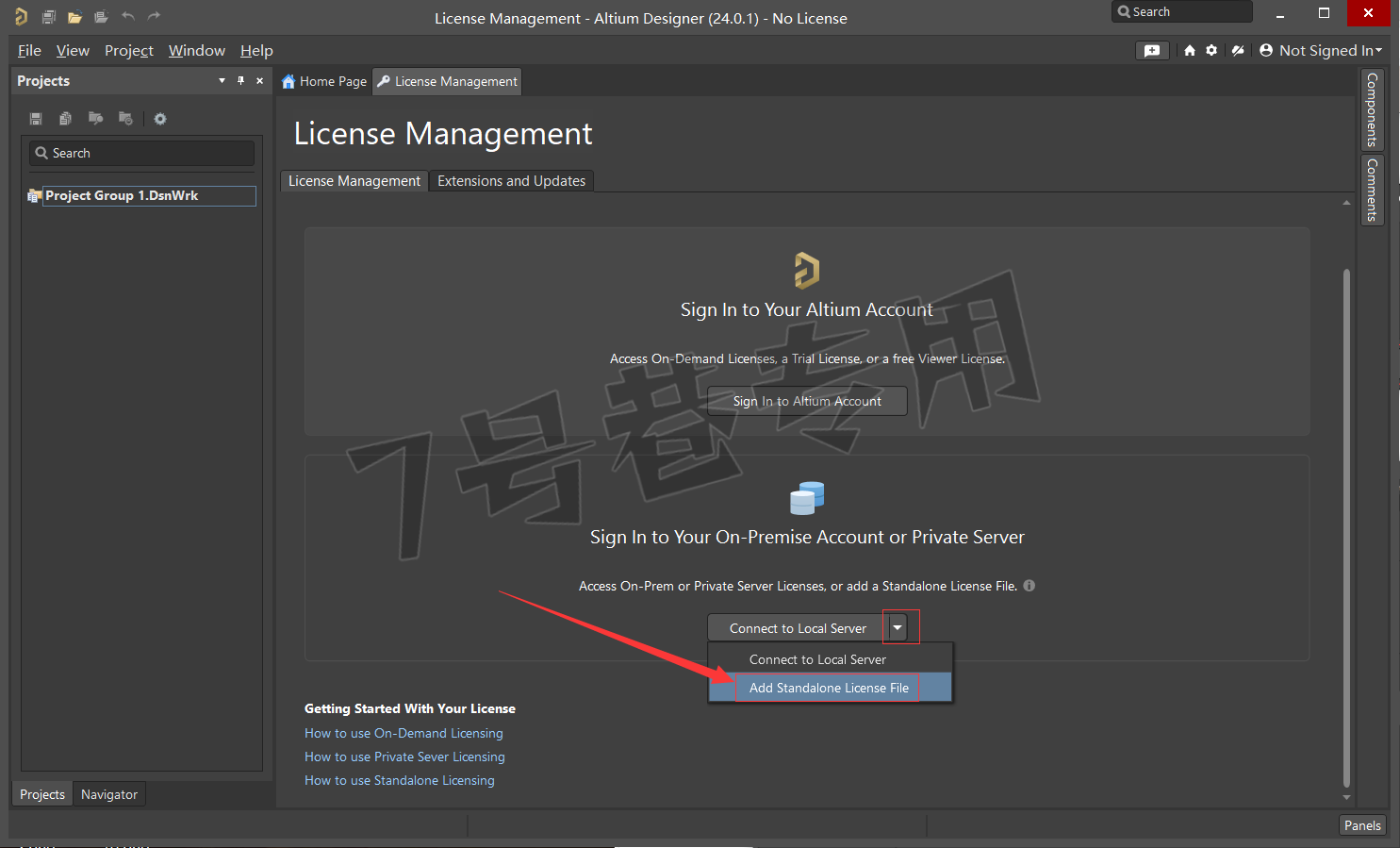Open the View menu

(x=73, y=51)
